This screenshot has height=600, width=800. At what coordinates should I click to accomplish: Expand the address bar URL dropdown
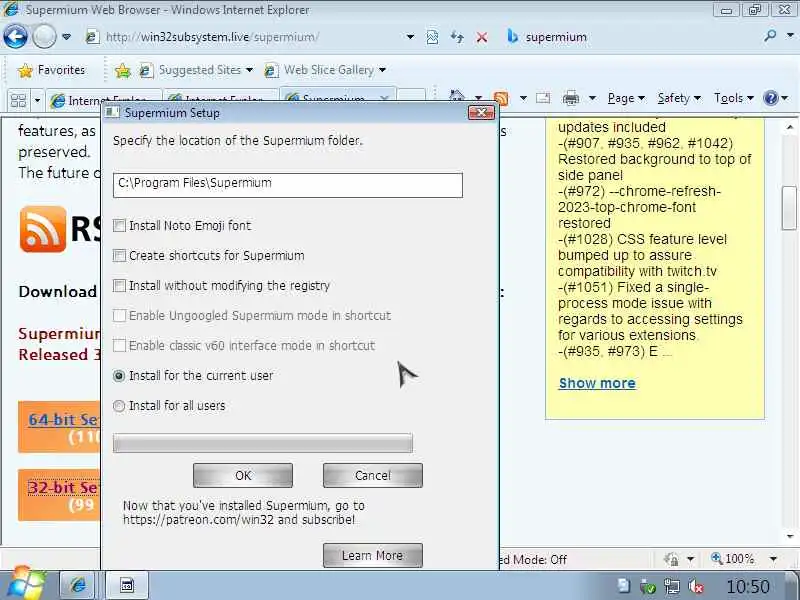[410, 37]
